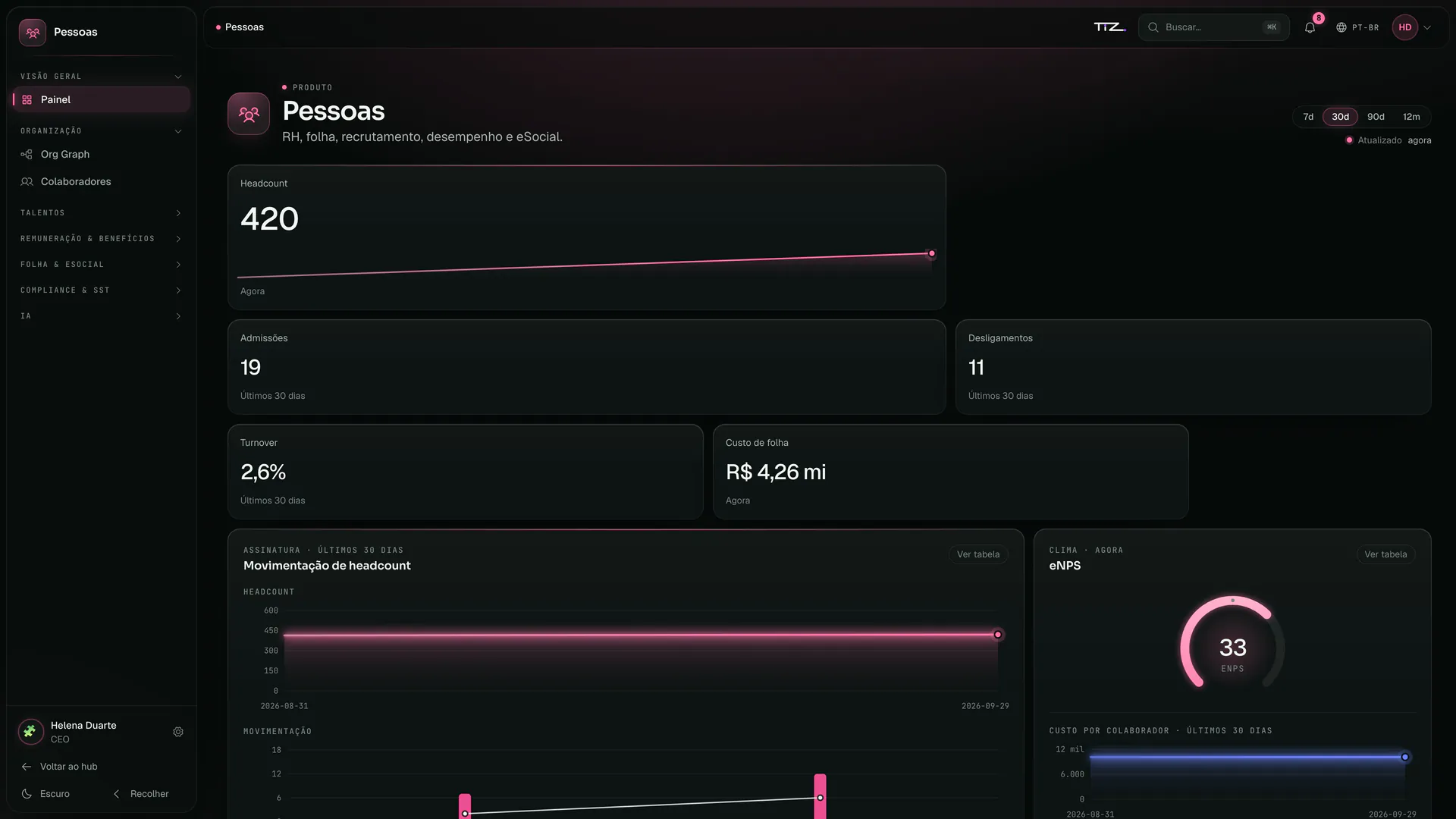Select the 90d time range

(x=1376, y=117)
